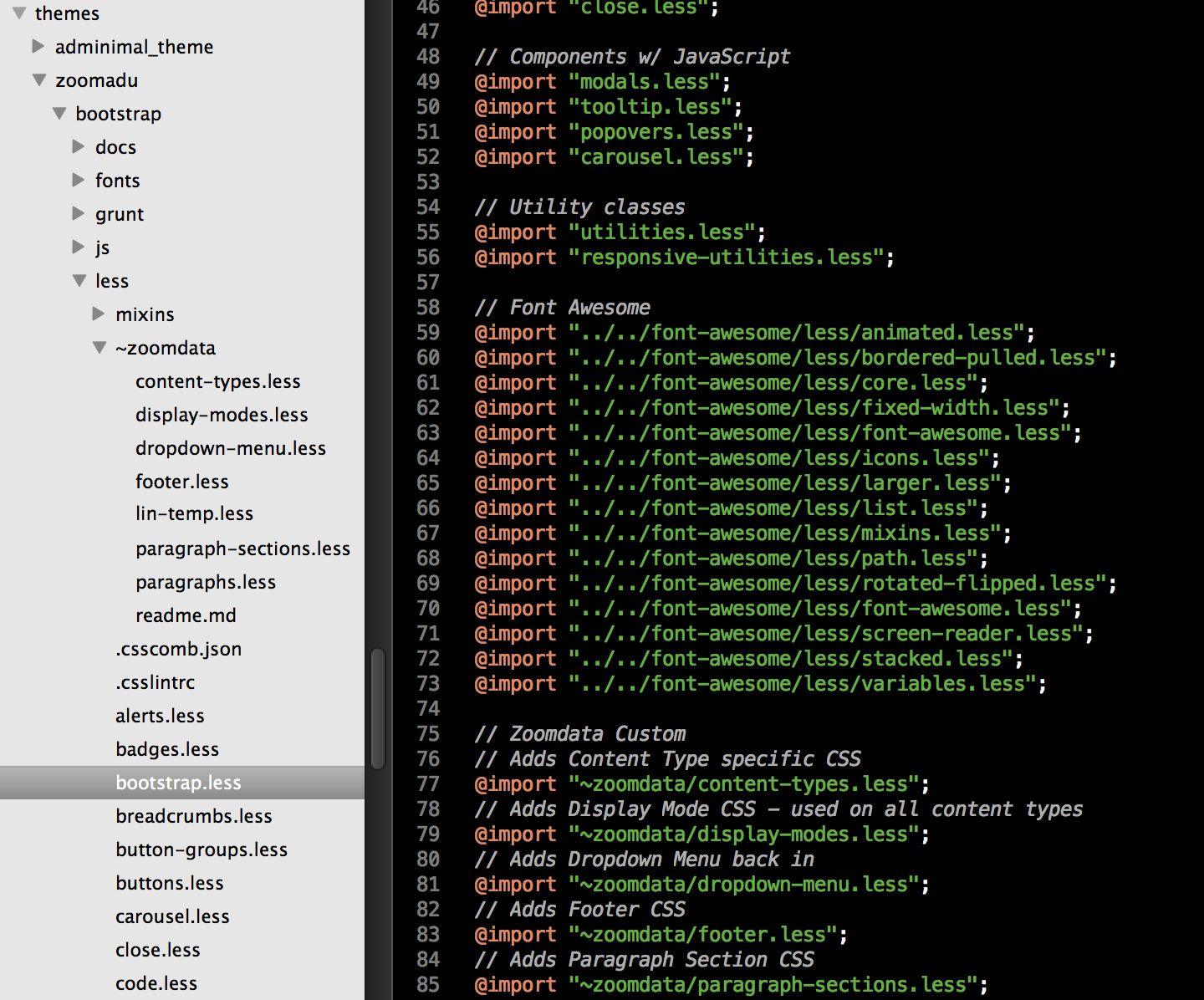Click the rotated-flipped.less import path
The image size is (1204, 1000).
[838, 583]
